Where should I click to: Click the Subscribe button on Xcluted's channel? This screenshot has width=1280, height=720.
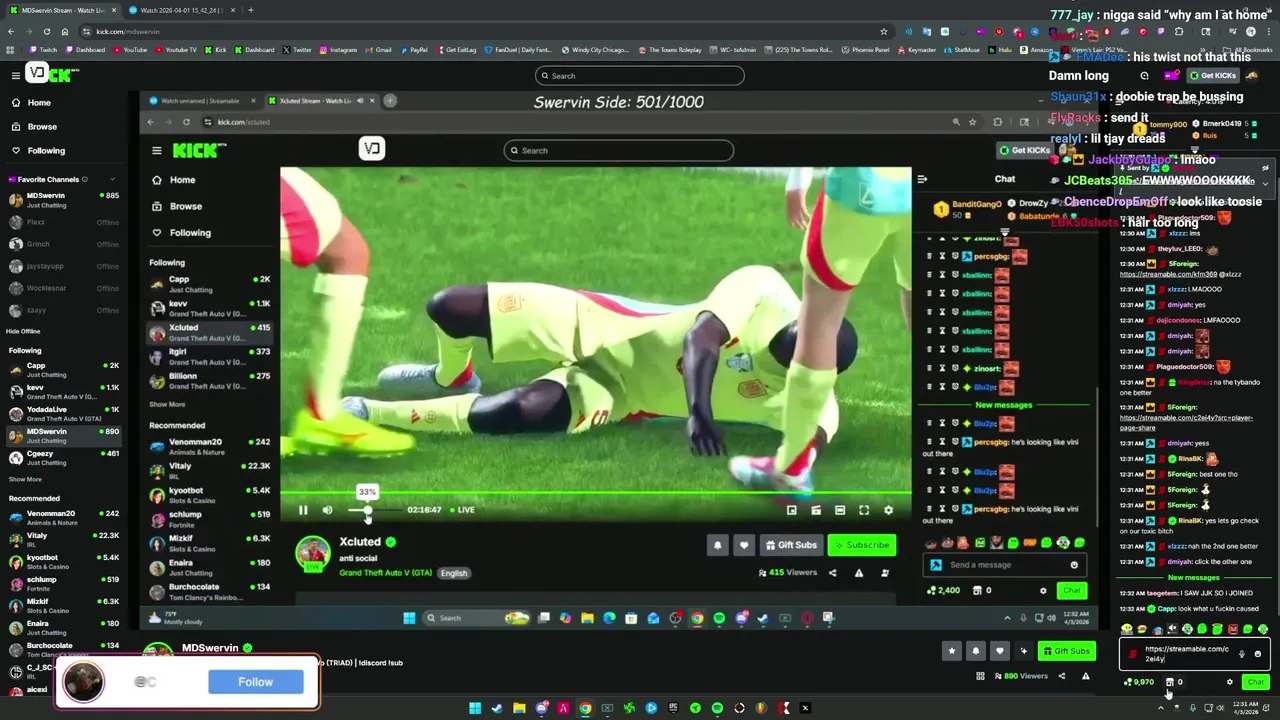[x=861, y=545]
